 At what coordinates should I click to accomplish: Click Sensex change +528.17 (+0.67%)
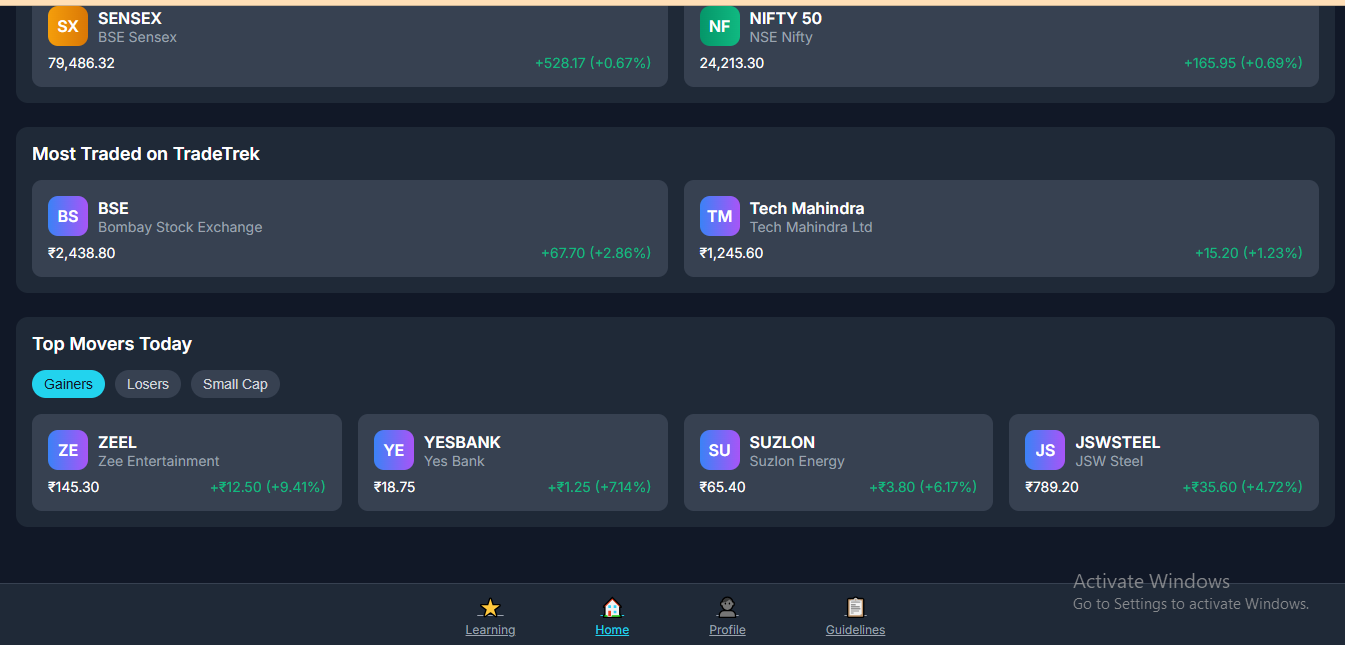click(593, 63)
